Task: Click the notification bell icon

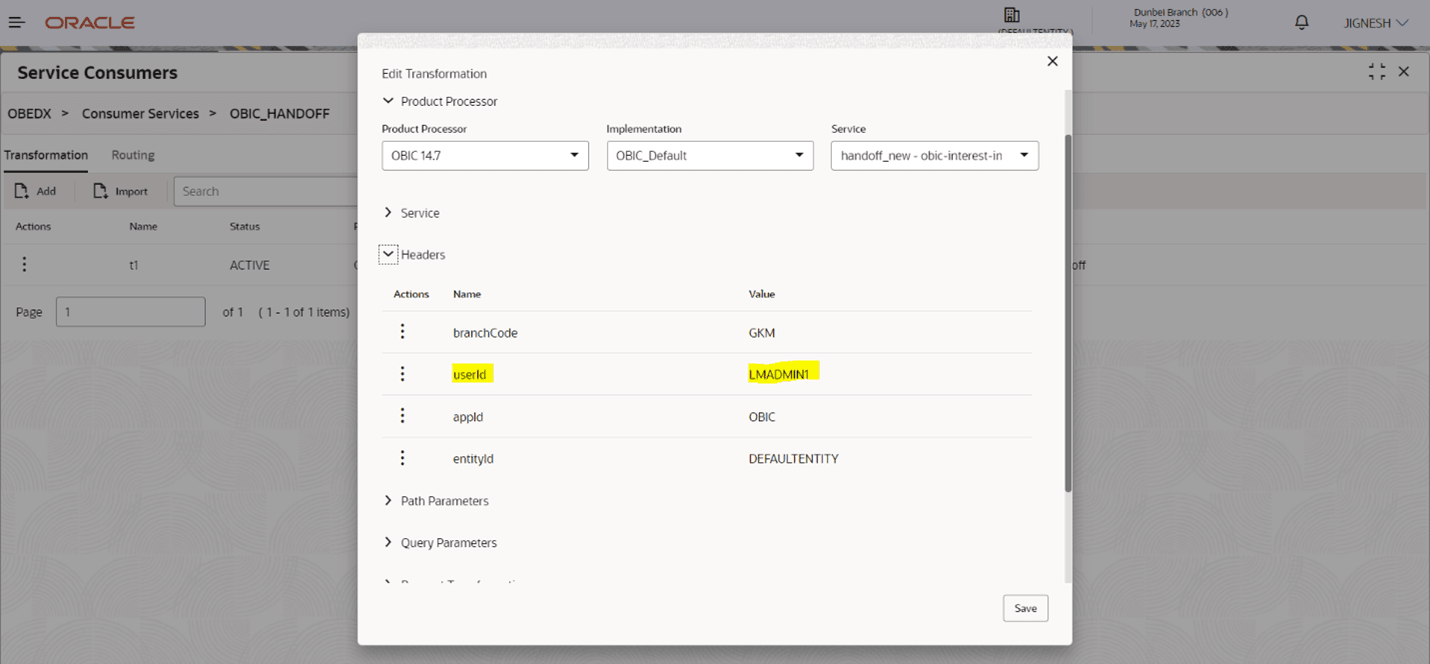Action: pyautogui.click(x=1301, y=22)
